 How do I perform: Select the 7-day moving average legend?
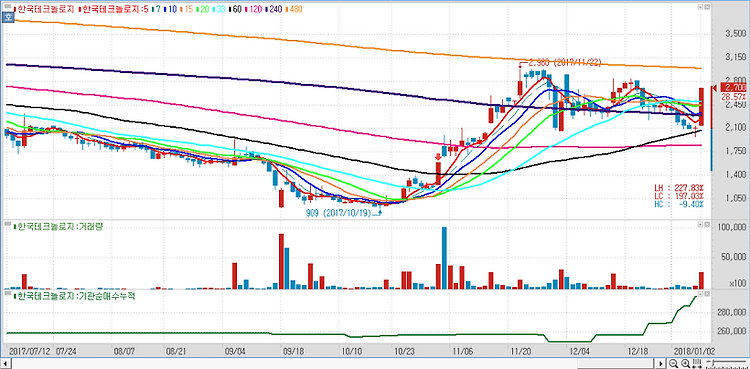(x=156, y=9)
